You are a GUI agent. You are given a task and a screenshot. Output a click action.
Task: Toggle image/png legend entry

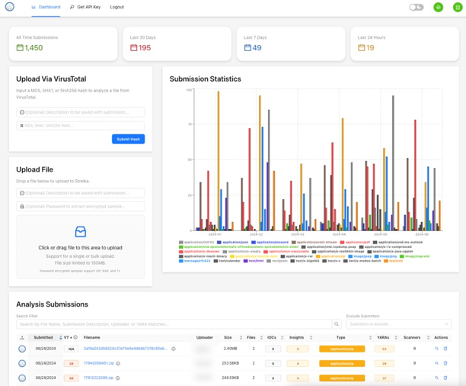386,256
